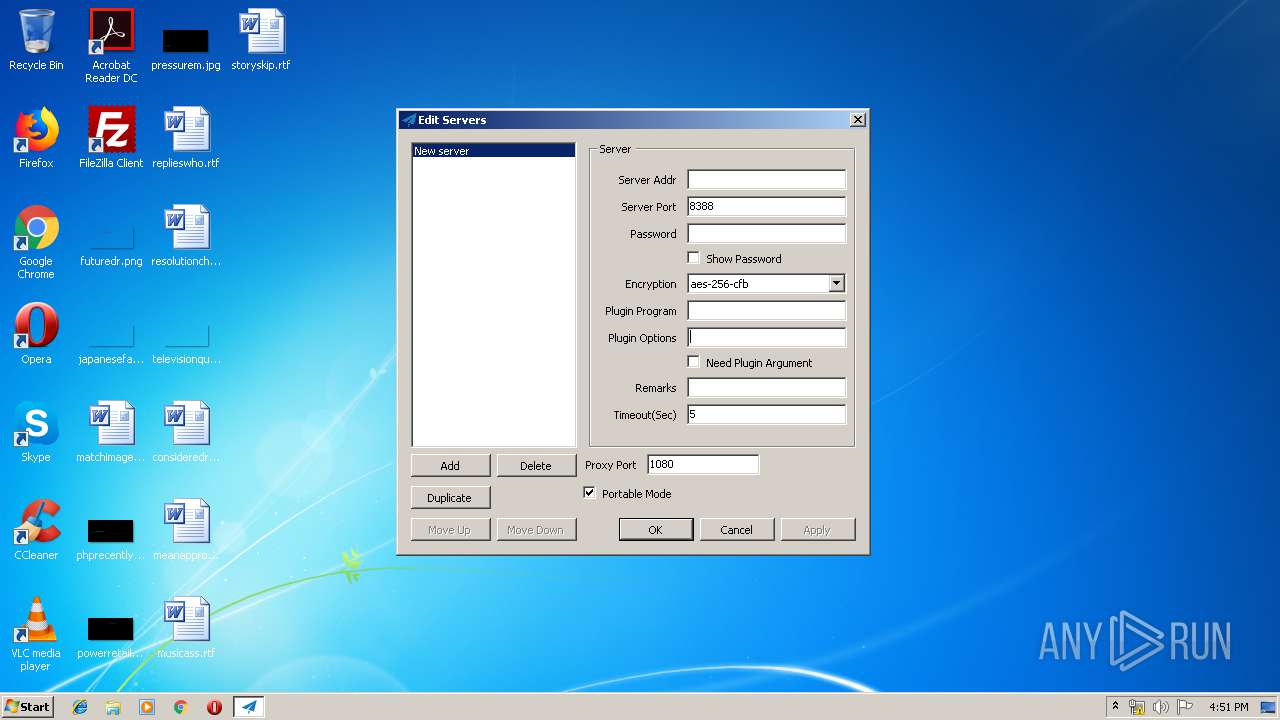This screenshot has height=720, width=1280.
Task: Open FileZilla Client shortcut
Action: coord(111,138)
